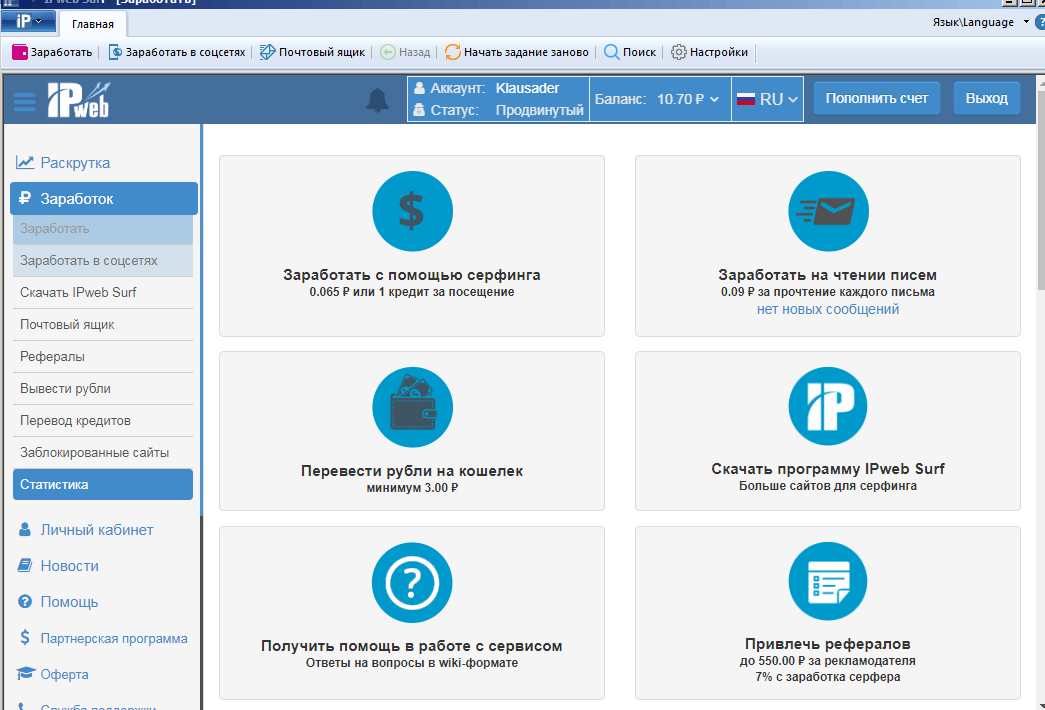Click the Привлечь рефералов heading
This screenshot has width=1045, height=710.
(x=828, y=644)
